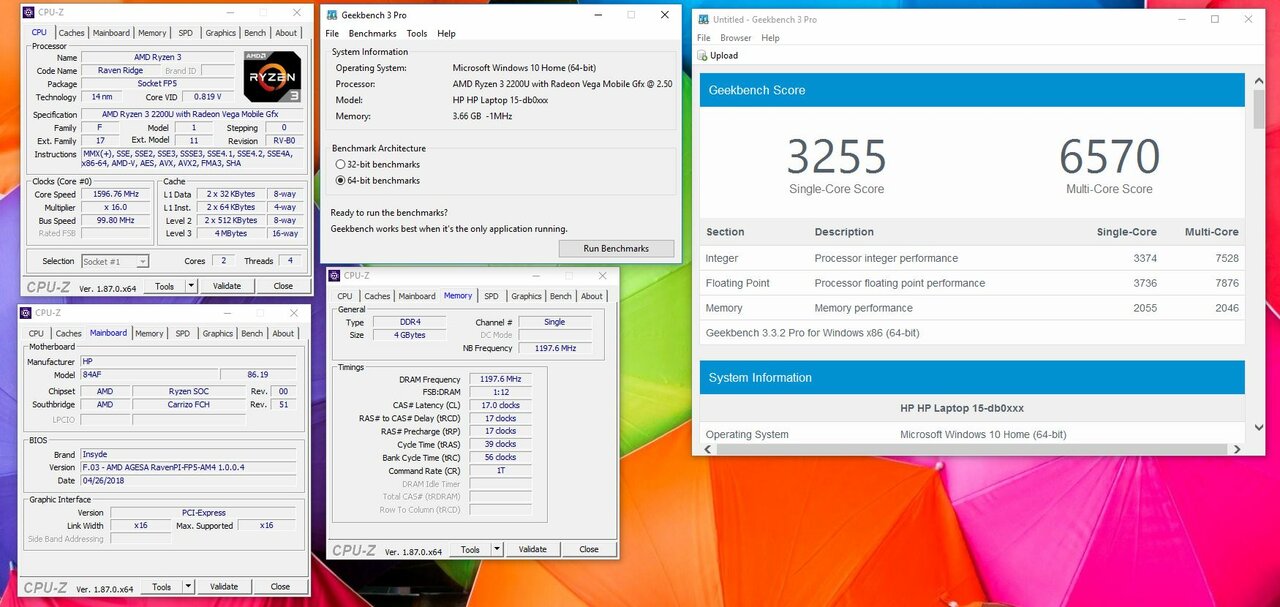Click Validate in the CPU window

coord(227,286)
